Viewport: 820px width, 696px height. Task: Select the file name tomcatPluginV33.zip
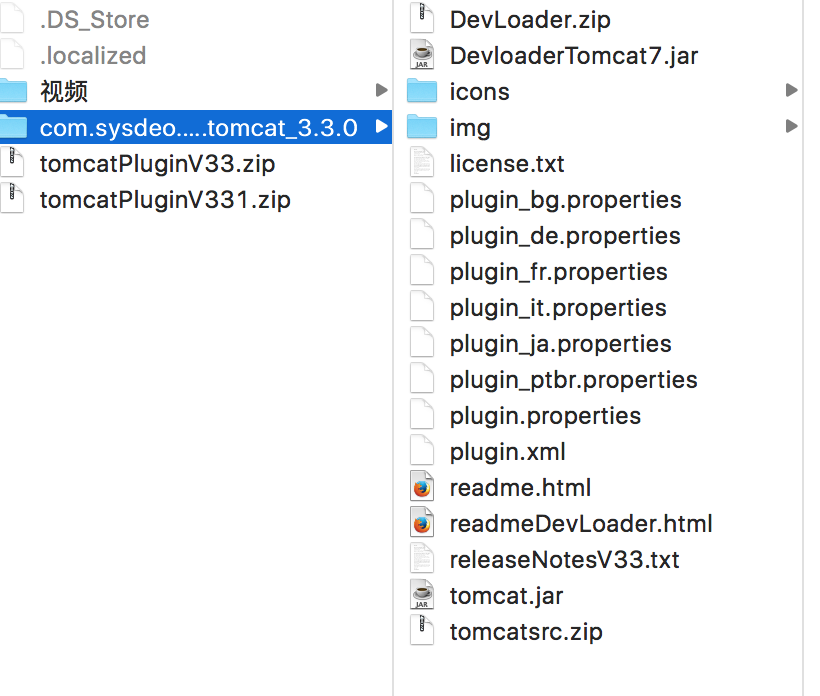[x=157, y=165]
